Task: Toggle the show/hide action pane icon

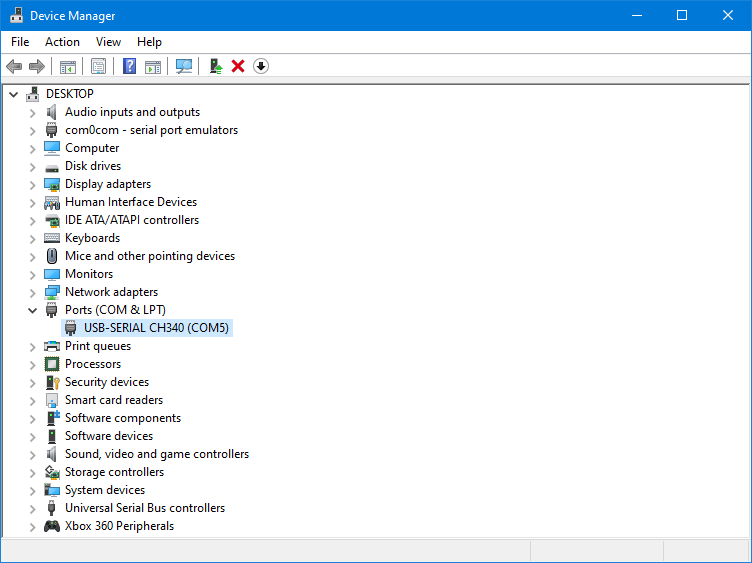Action: point(153,66)
